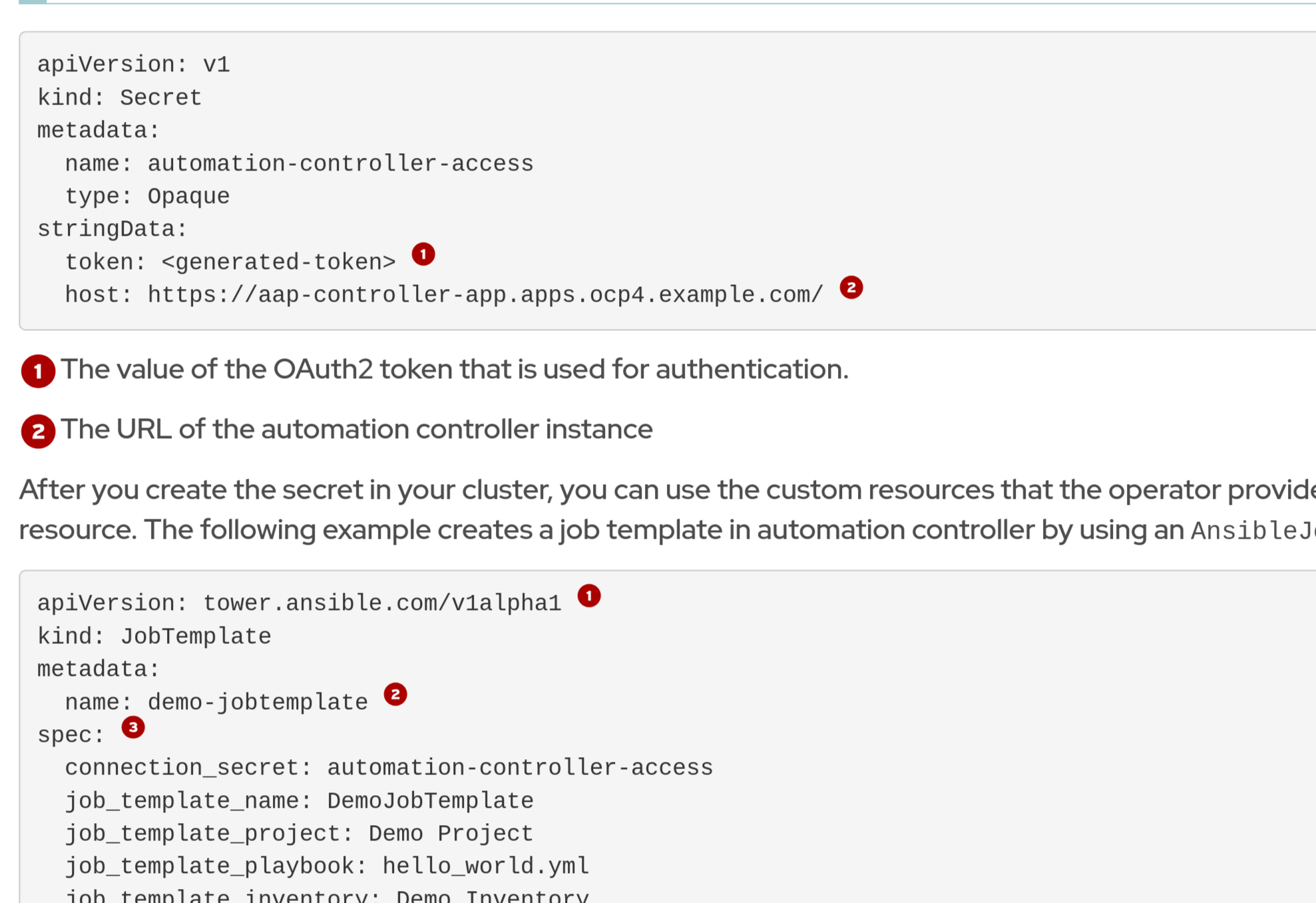Click callout 1 after tower.ansible.com/v1alpha1
The width and height of the screenshot is (1316, 903).
click(588, 595)
